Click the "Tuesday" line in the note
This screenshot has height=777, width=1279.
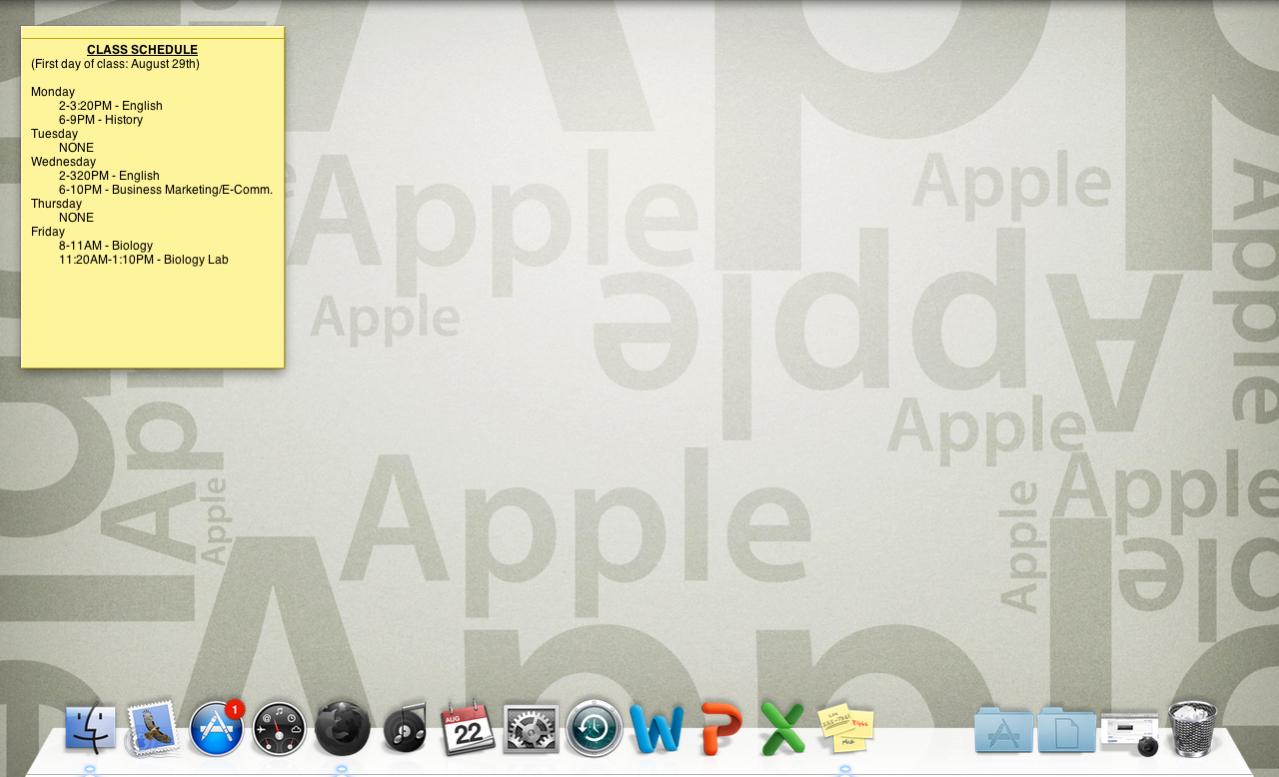click(54, 134)
